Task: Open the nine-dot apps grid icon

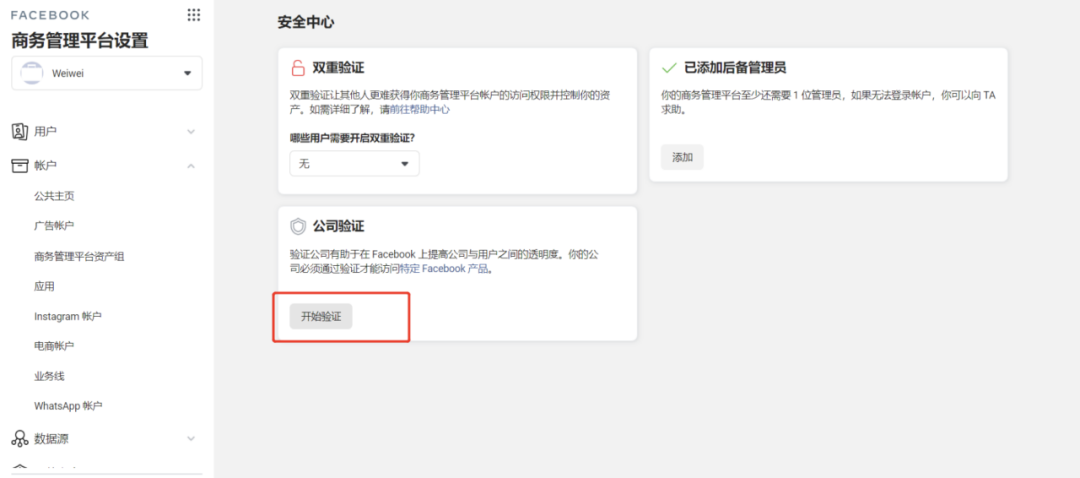Action: [194, 14]
